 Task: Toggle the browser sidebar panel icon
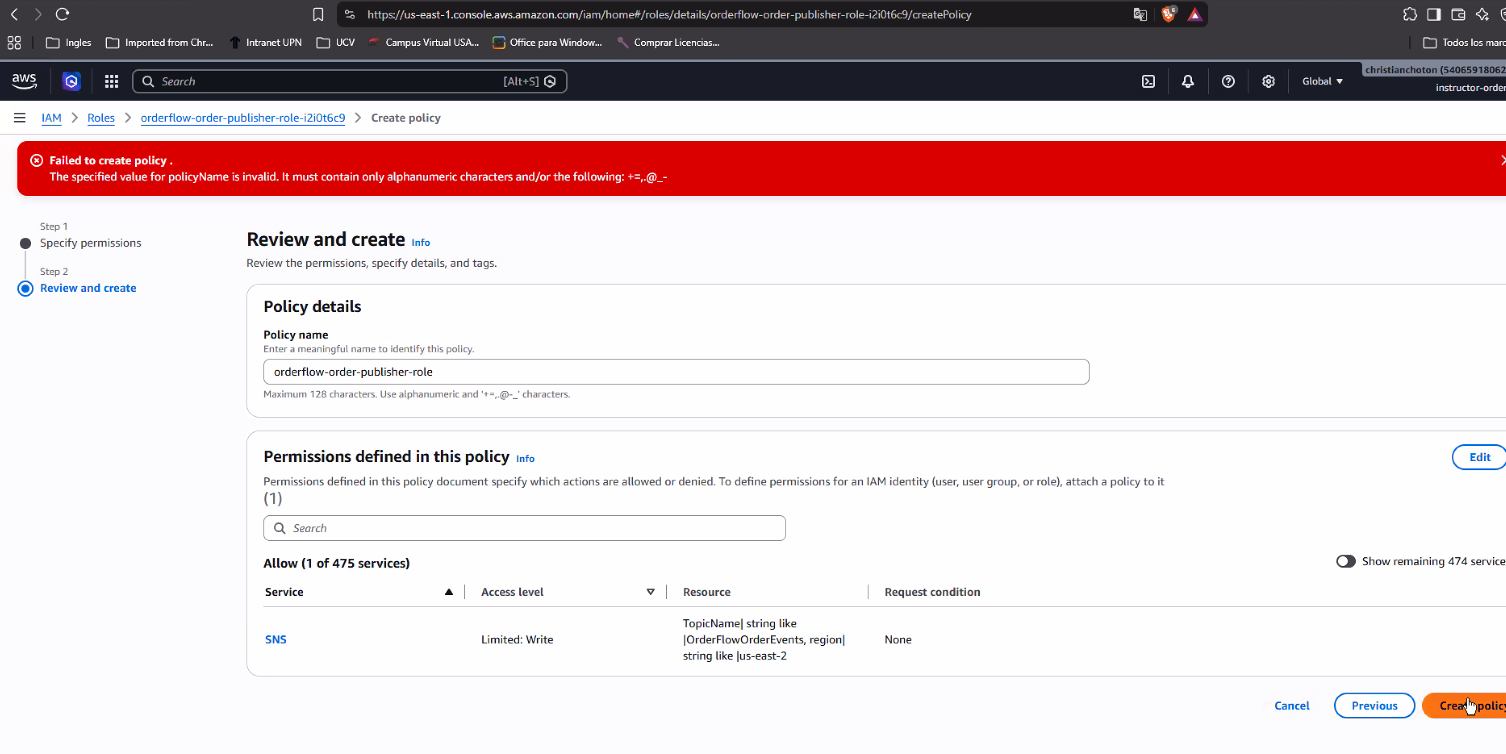coord(1433,15)
